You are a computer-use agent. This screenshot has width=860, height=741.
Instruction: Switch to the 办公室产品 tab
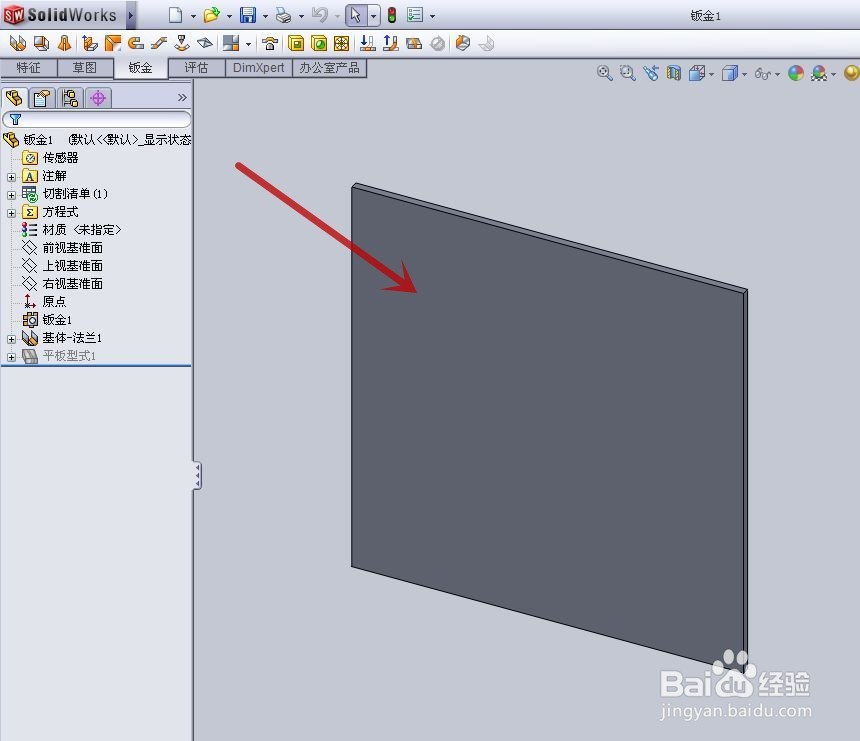(329, 68)
